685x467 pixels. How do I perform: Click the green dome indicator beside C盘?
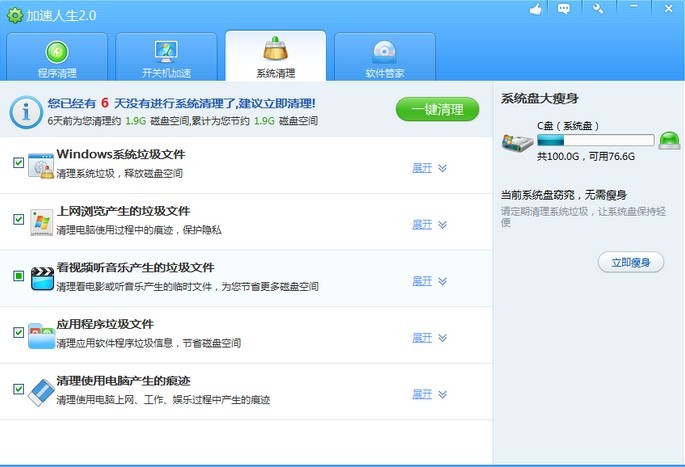(669, 141)
